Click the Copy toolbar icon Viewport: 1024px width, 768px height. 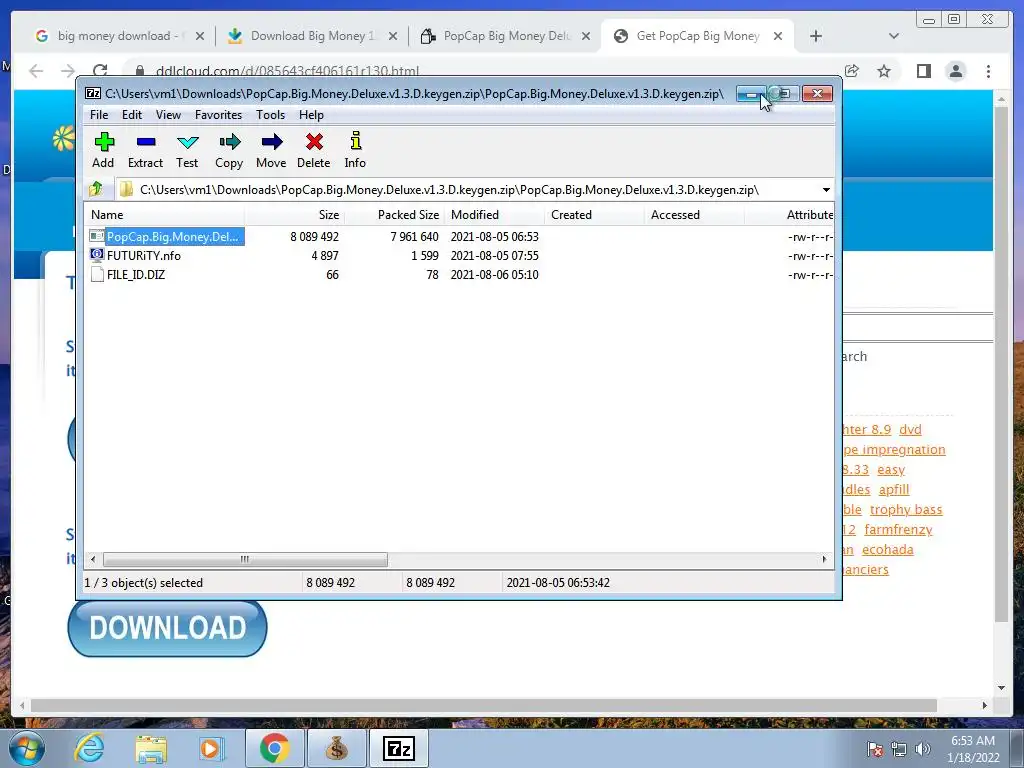[x=229, y=150]
